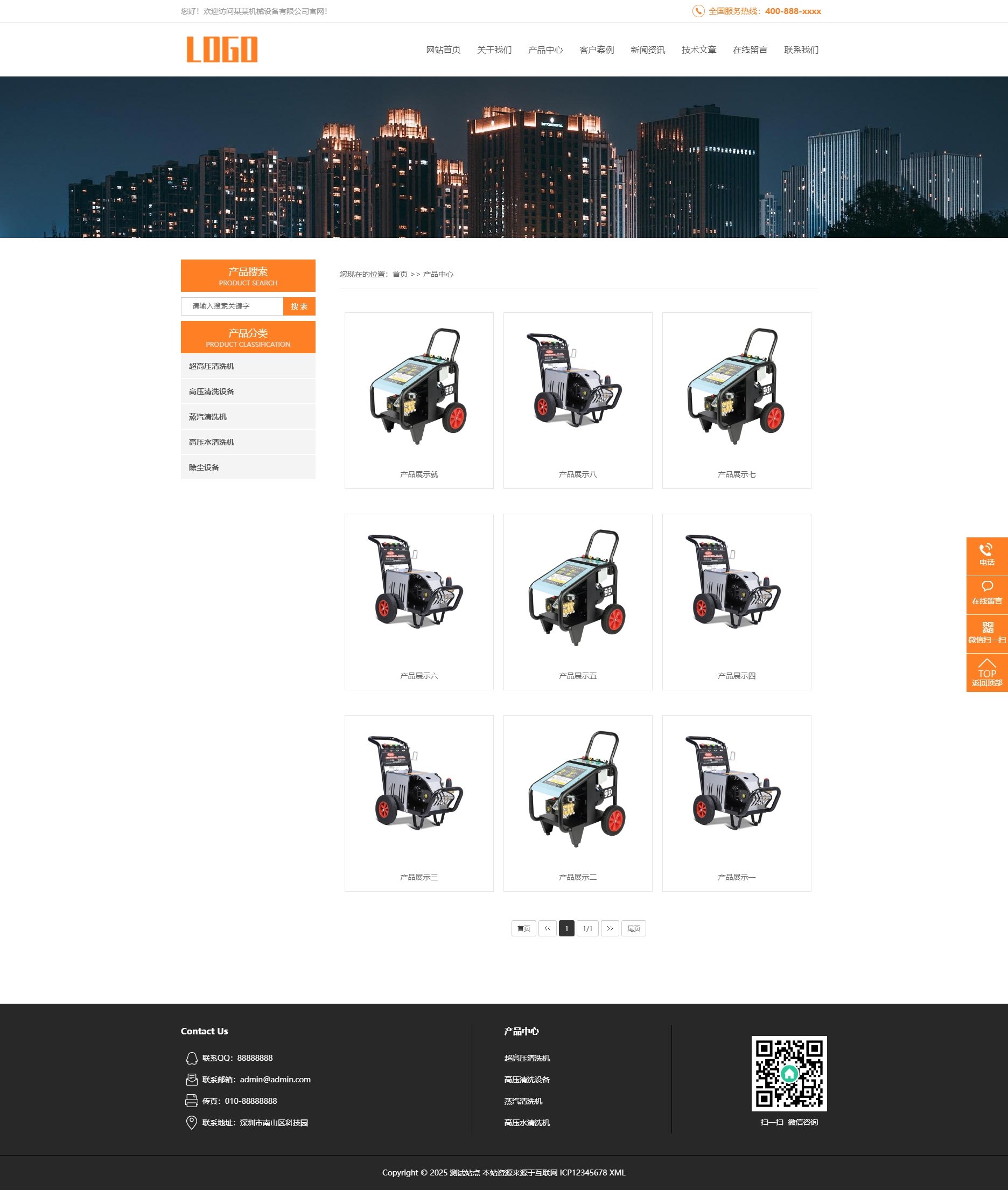Open 新闻资讯 from the navigation bar
Viewport: 1008px width, 1190px height.
coord(647,50)
